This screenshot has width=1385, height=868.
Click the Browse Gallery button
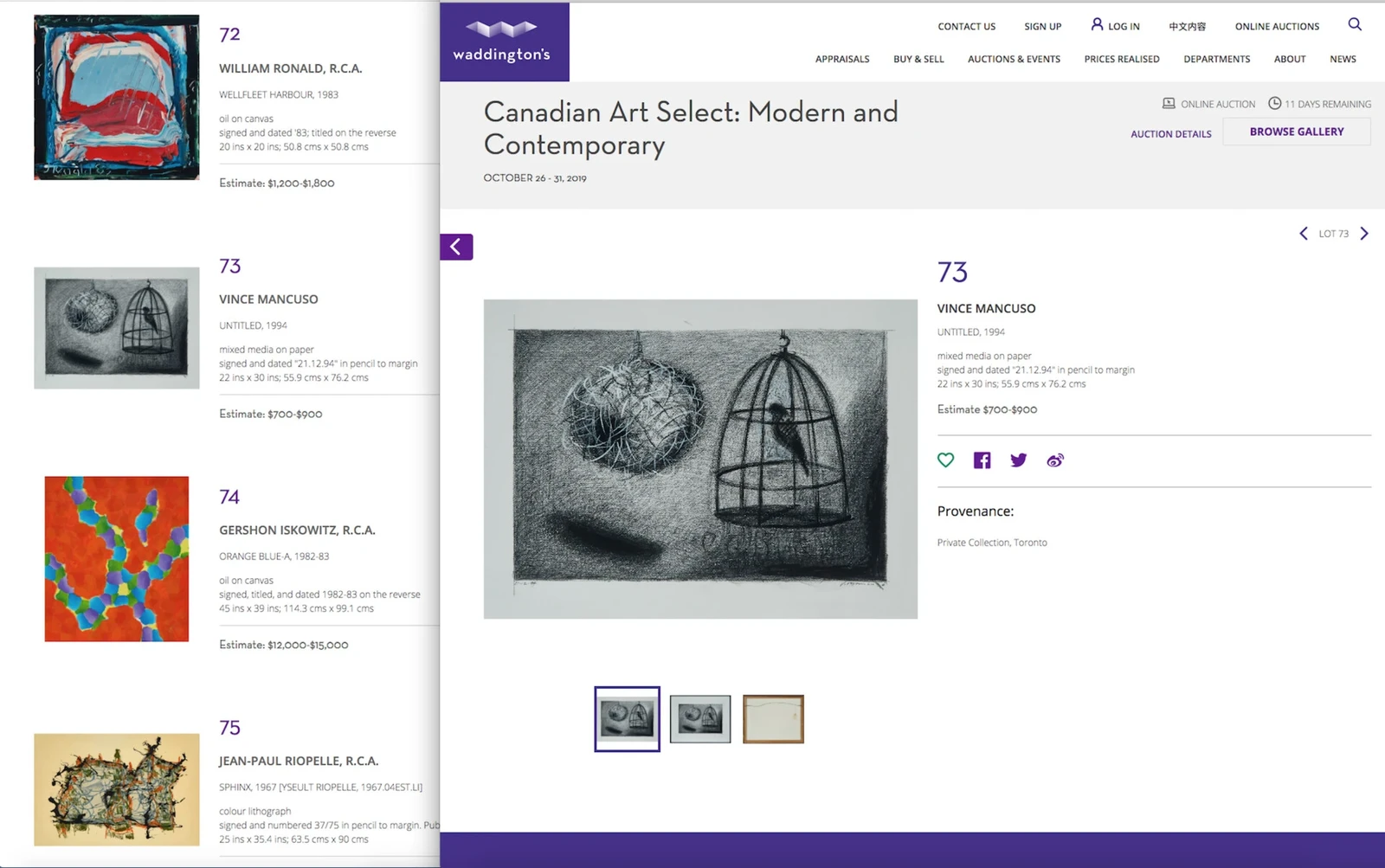point(1296,131)
